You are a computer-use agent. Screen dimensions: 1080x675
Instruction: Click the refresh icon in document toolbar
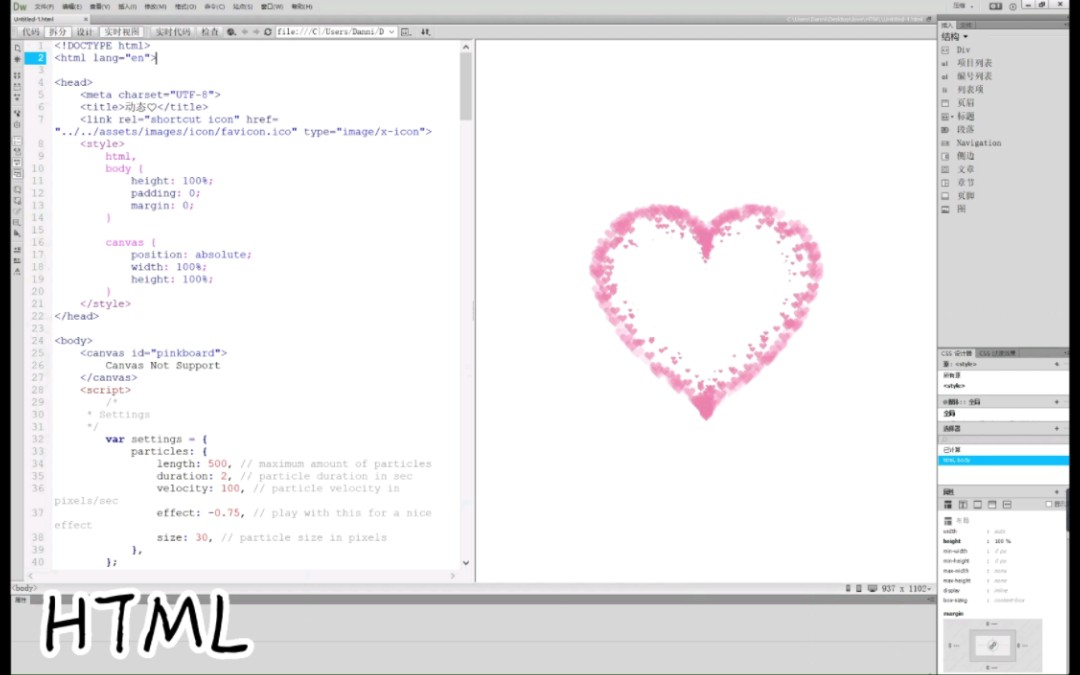coord(268,32)
